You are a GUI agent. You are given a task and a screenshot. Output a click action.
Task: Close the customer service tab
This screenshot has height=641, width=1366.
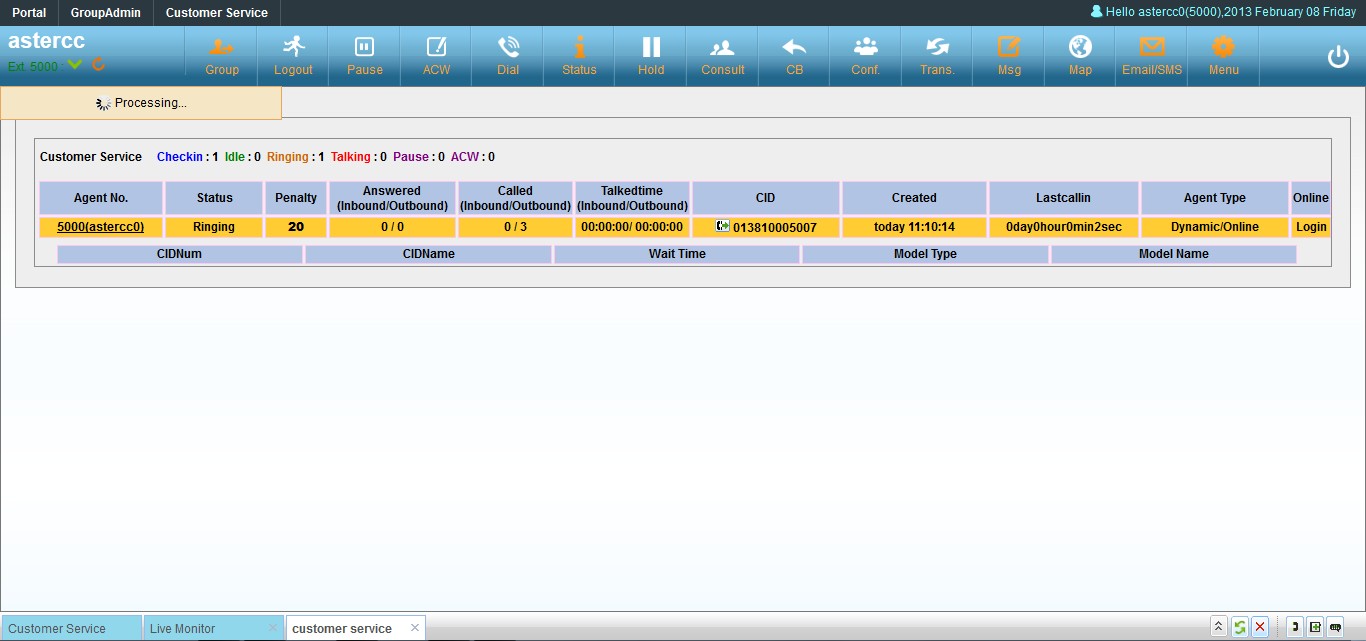[415, 628]
